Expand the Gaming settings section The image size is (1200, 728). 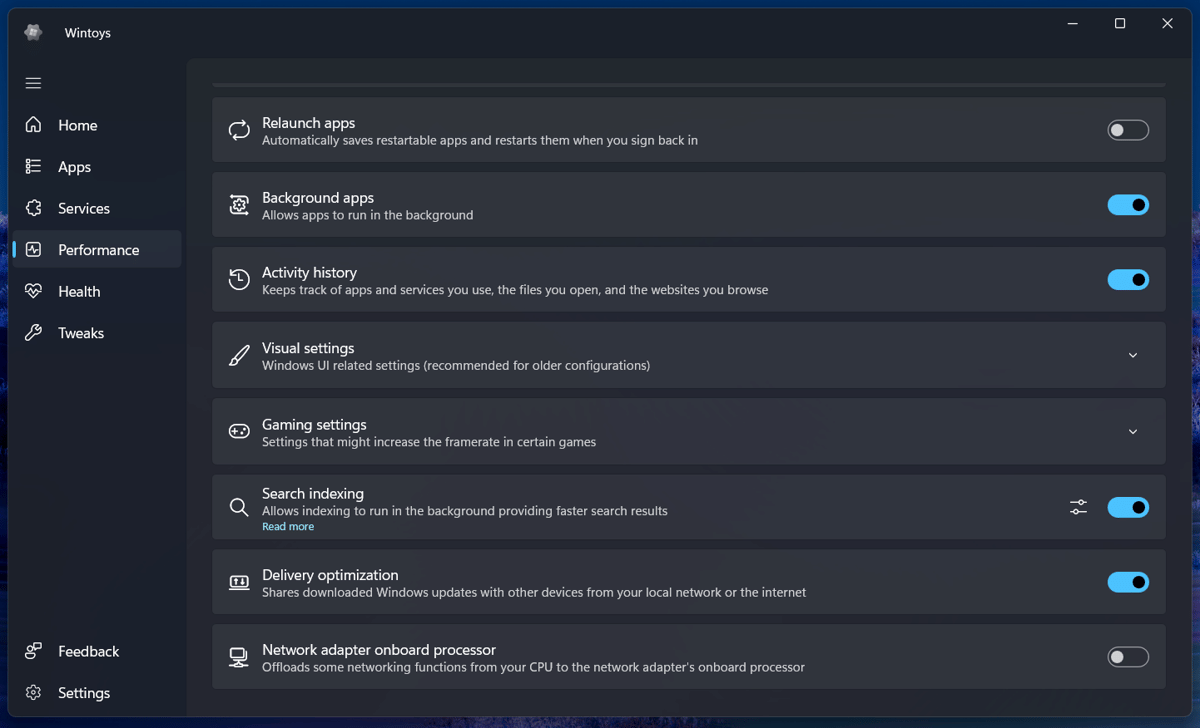[1133, 431]
